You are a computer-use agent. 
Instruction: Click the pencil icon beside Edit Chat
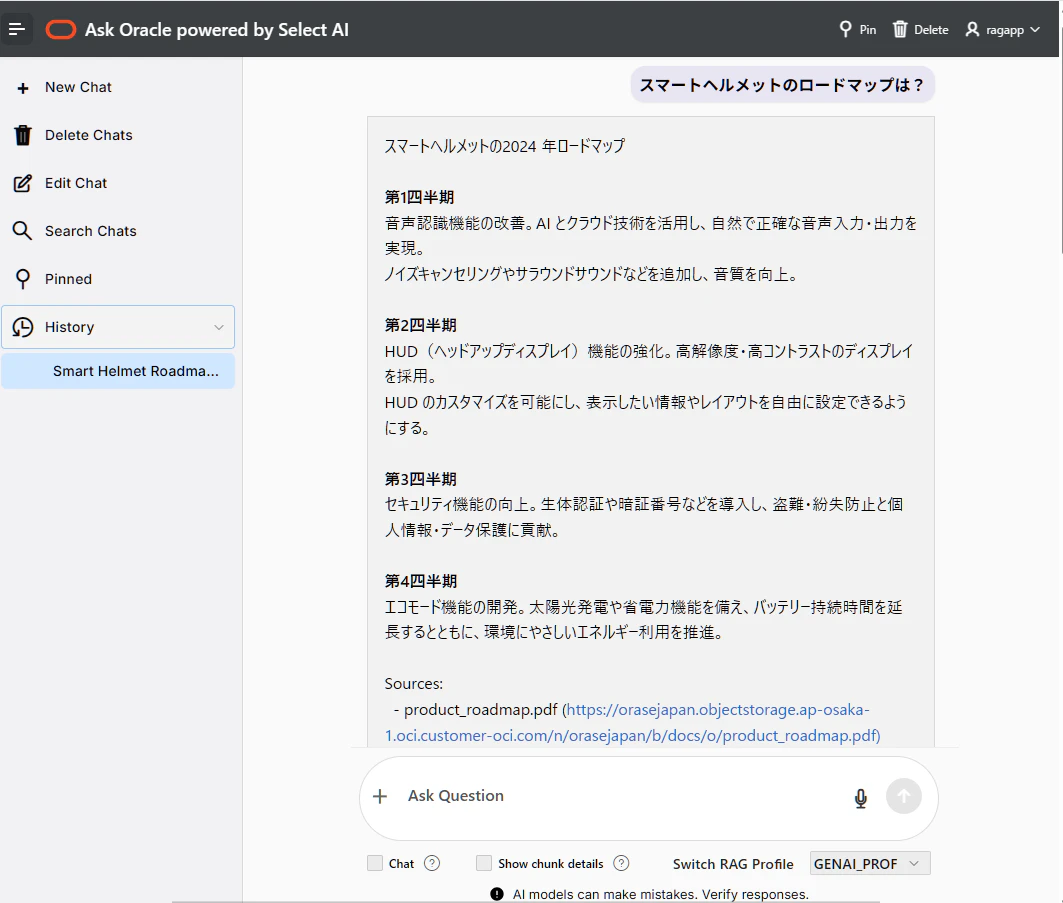[22, 183]
